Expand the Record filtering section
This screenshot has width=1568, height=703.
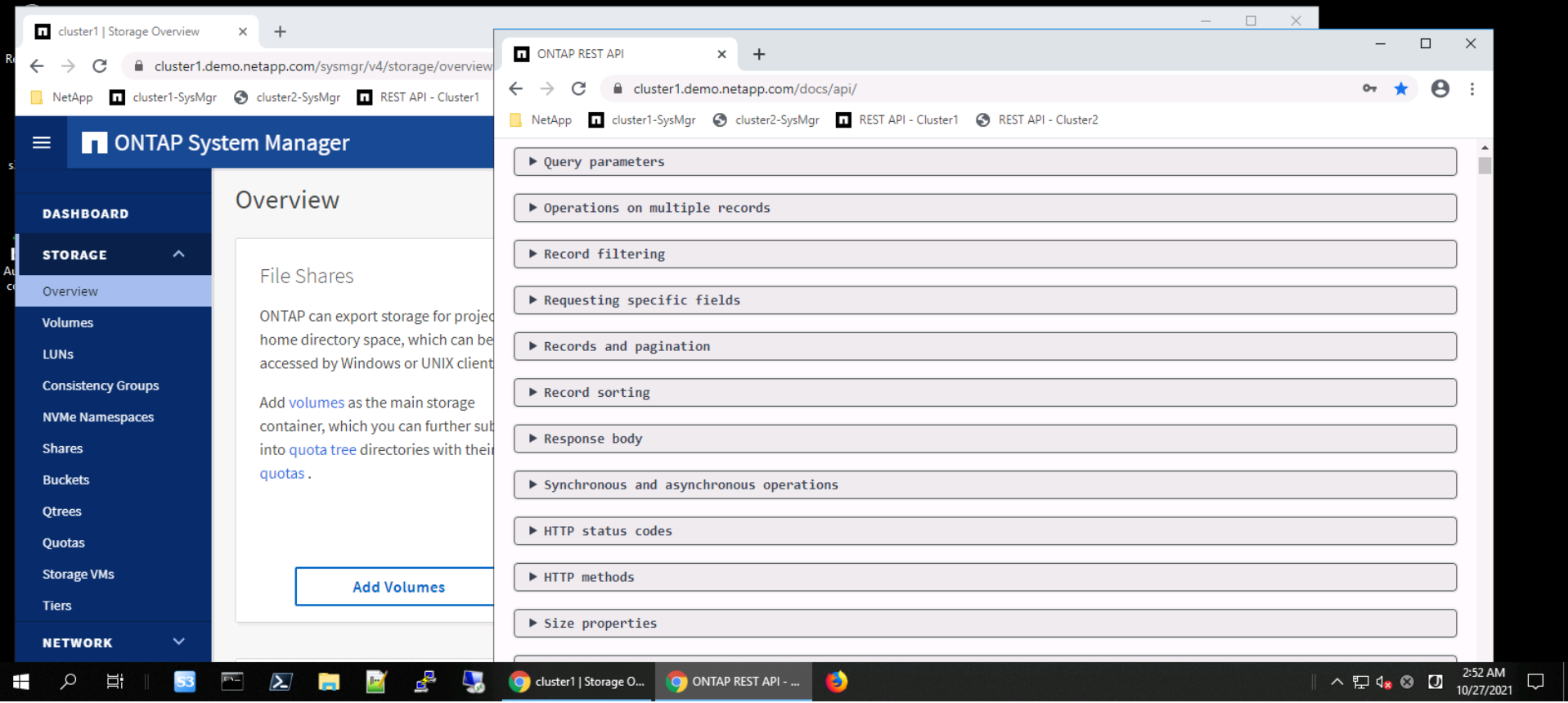point(985,254)
